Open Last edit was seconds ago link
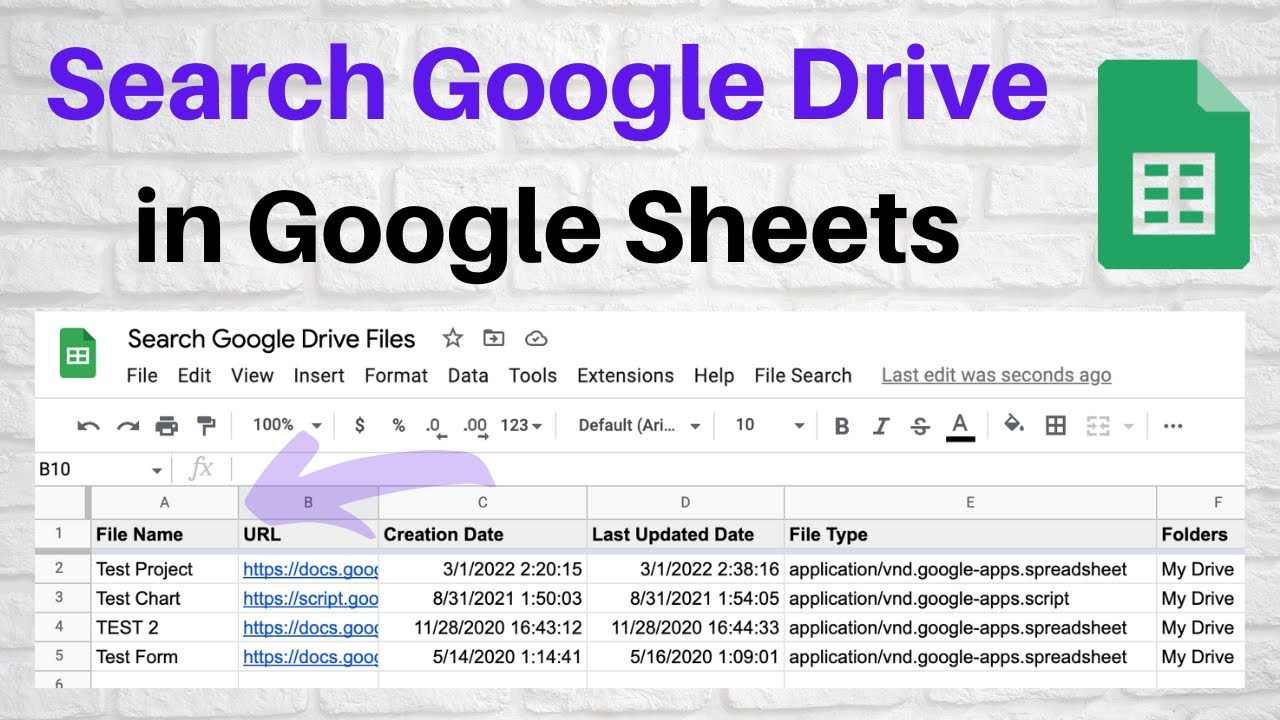The image size is (1280, 720). (996, 376)
